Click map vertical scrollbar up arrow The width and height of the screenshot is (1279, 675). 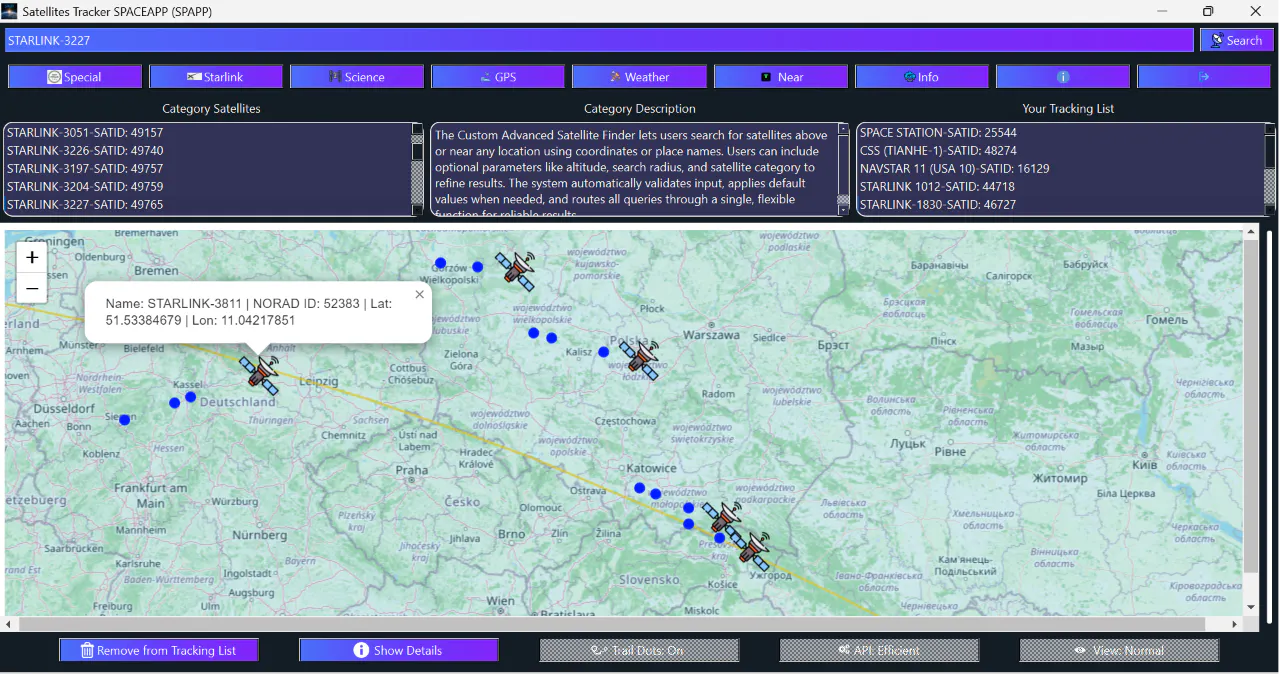[x=1250, y=232]
